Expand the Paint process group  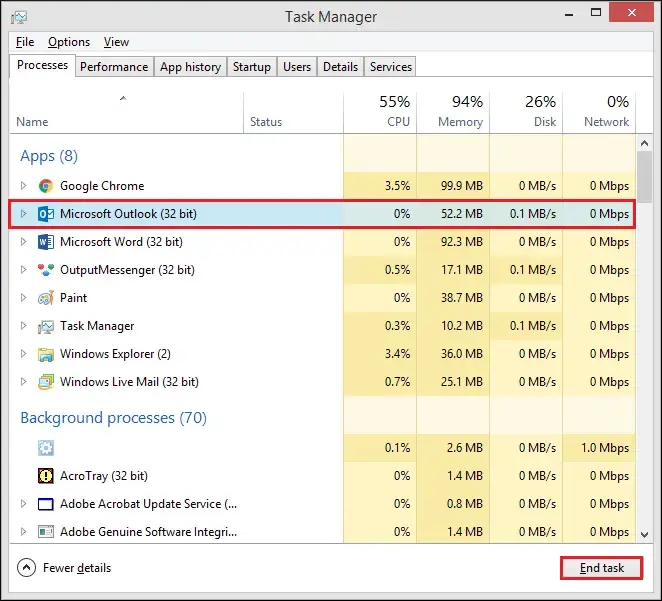(x=23, y=298)
